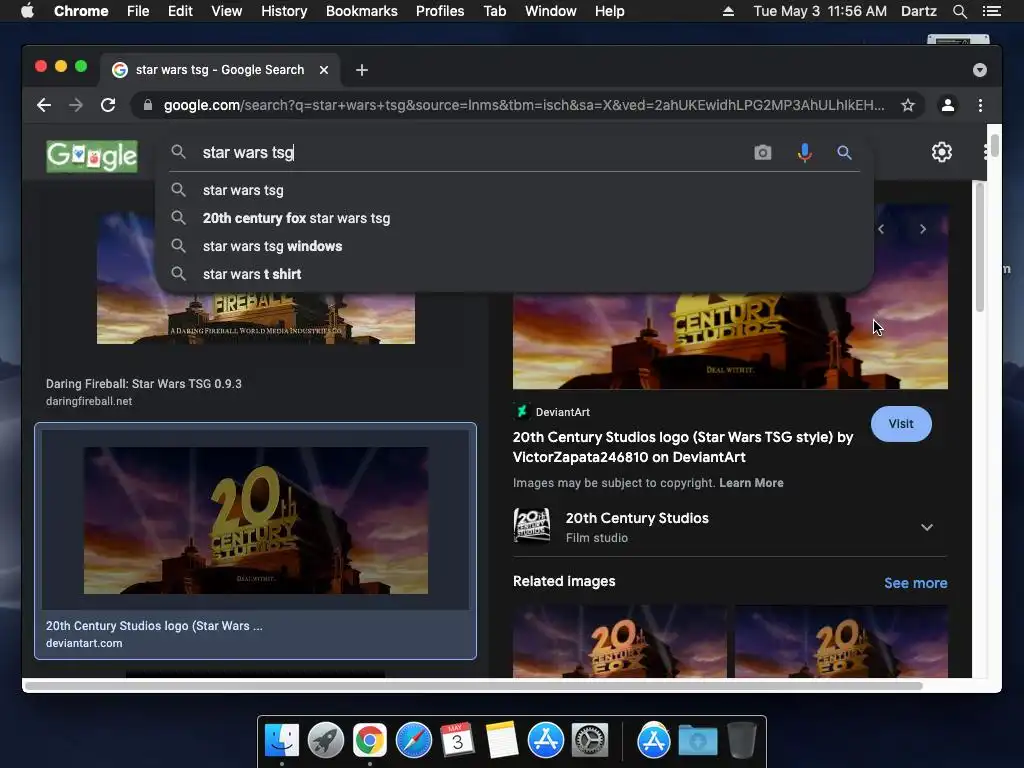
Task: Click inside the 'star wars tsg' search box
Action: [470, 152]
